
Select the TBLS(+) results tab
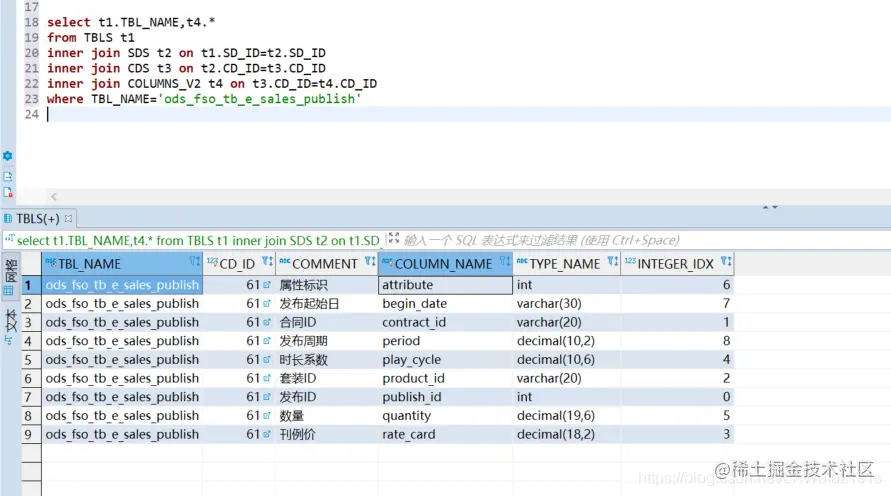point(38,218)
